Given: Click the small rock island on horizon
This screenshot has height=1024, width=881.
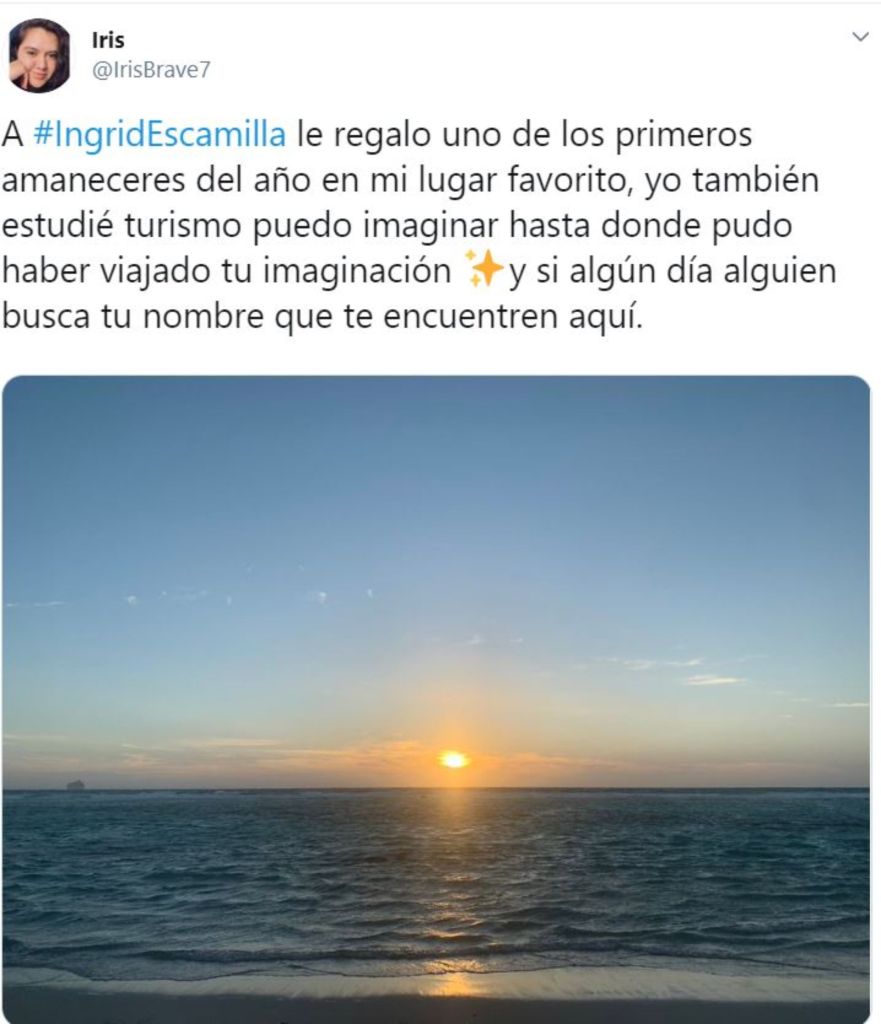Looking at the screenshot, I should click(x=76, y=784).
